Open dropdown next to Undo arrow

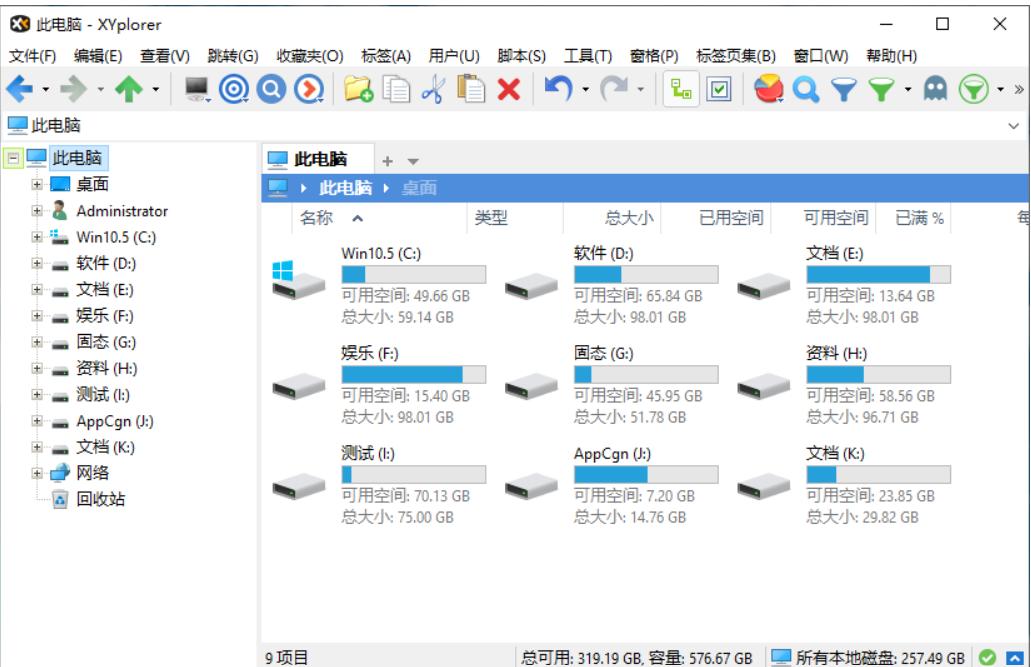point(585,89)
